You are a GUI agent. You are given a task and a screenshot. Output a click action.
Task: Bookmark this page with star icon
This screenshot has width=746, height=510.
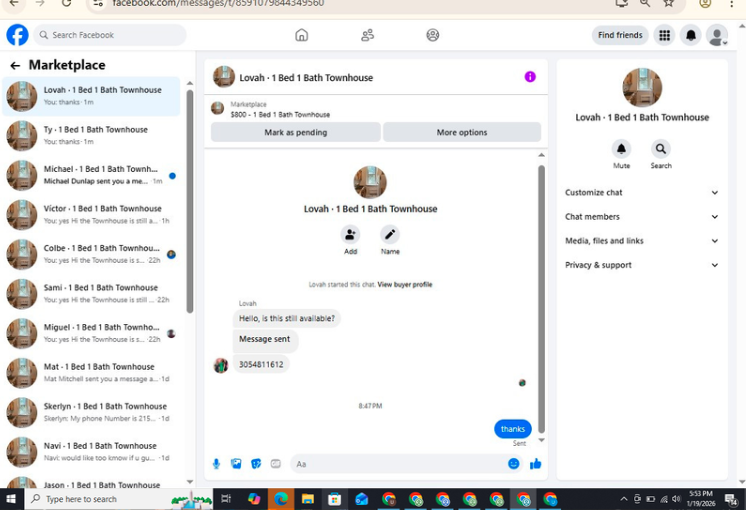click(x=668, y=3)
